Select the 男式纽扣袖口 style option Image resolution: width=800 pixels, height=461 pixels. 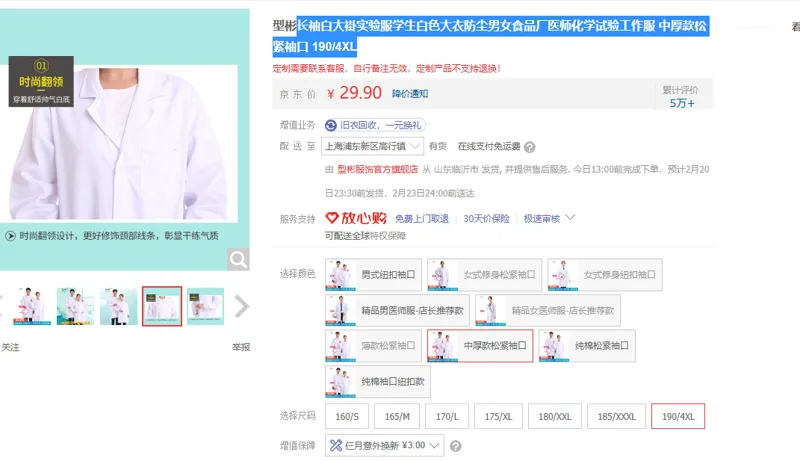[372, 274]
